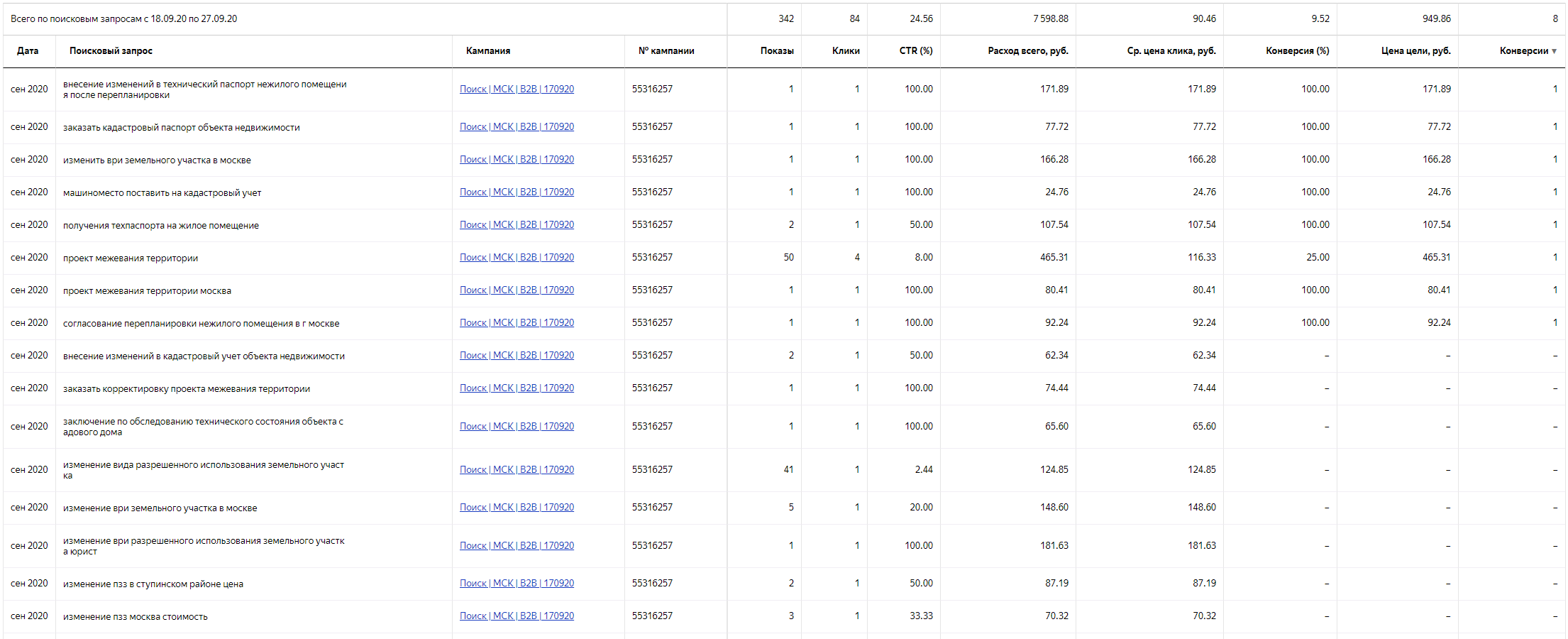
Task: Open campaign link for 'заказать кадастровый паспорт' row
Action: pyautogui.click(x=517, y=127)
